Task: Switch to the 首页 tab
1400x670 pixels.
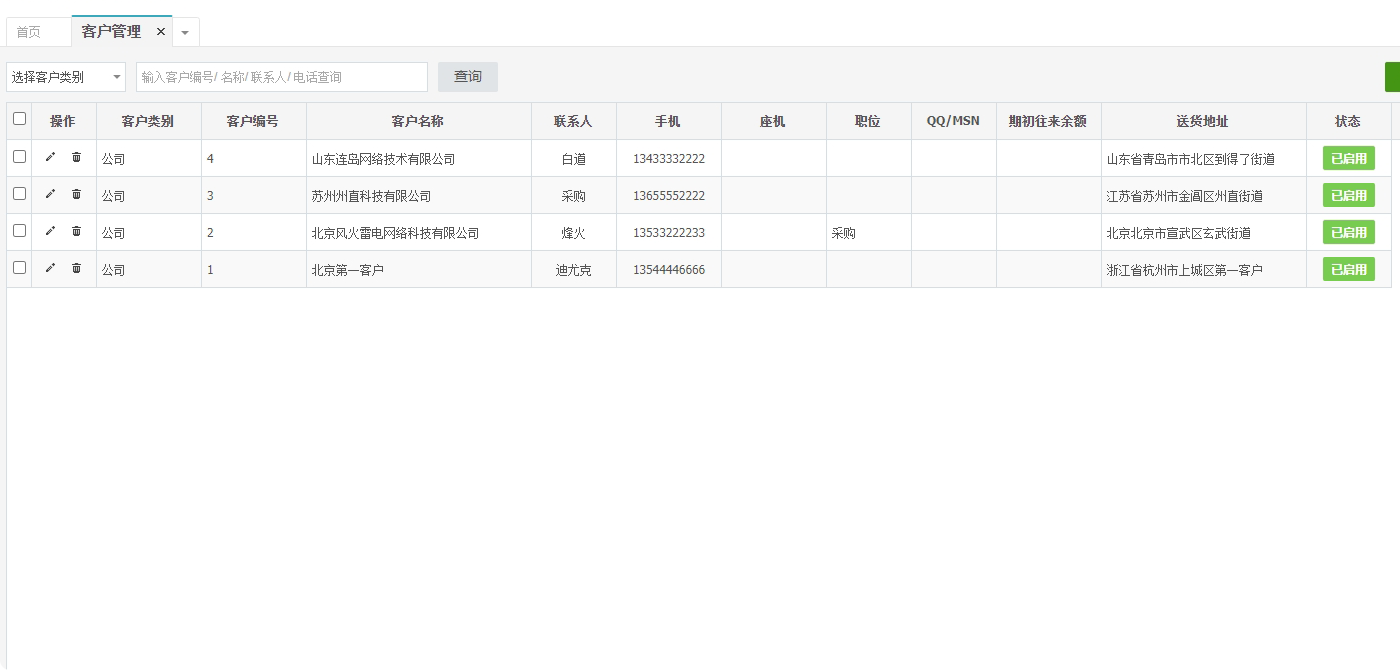Action: pos(29,32)
